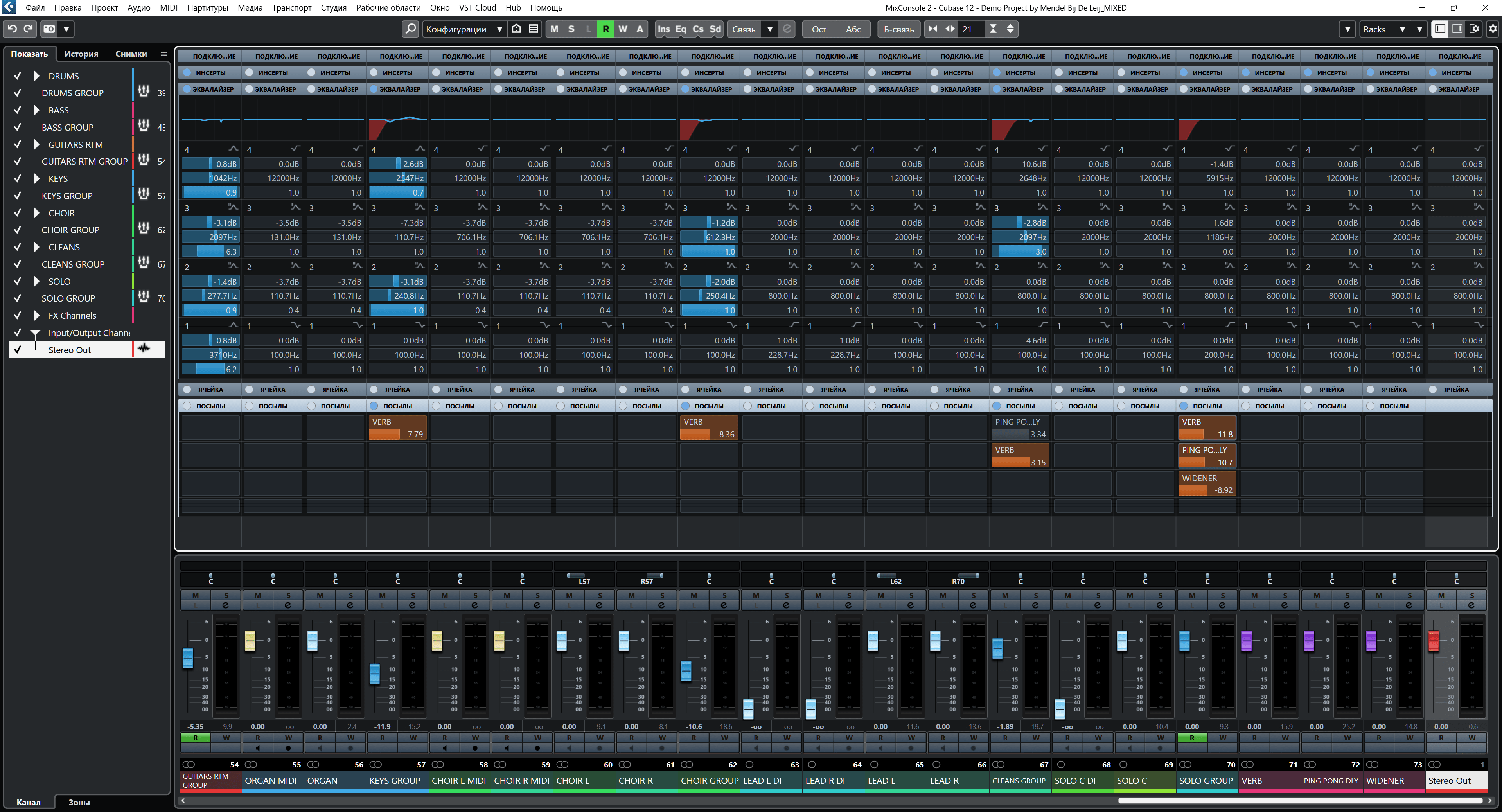Click the undo arrow icon

(x=12, y=29)
